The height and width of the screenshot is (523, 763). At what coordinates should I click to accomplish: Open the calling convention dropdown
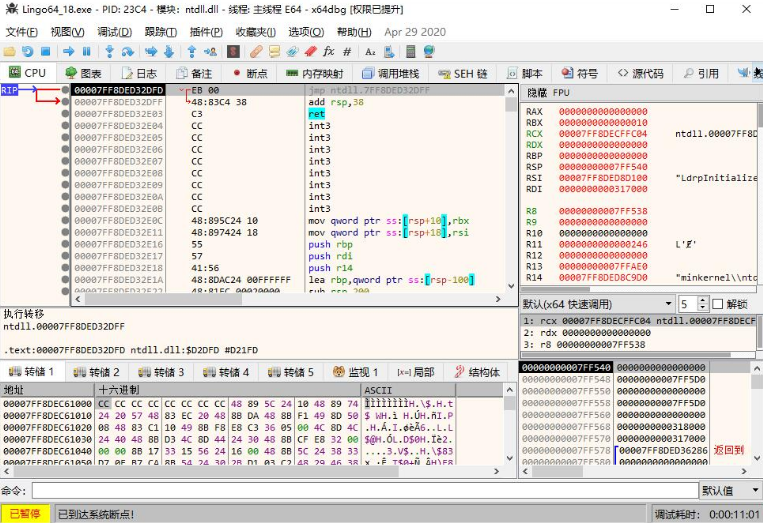pos(596,303)
